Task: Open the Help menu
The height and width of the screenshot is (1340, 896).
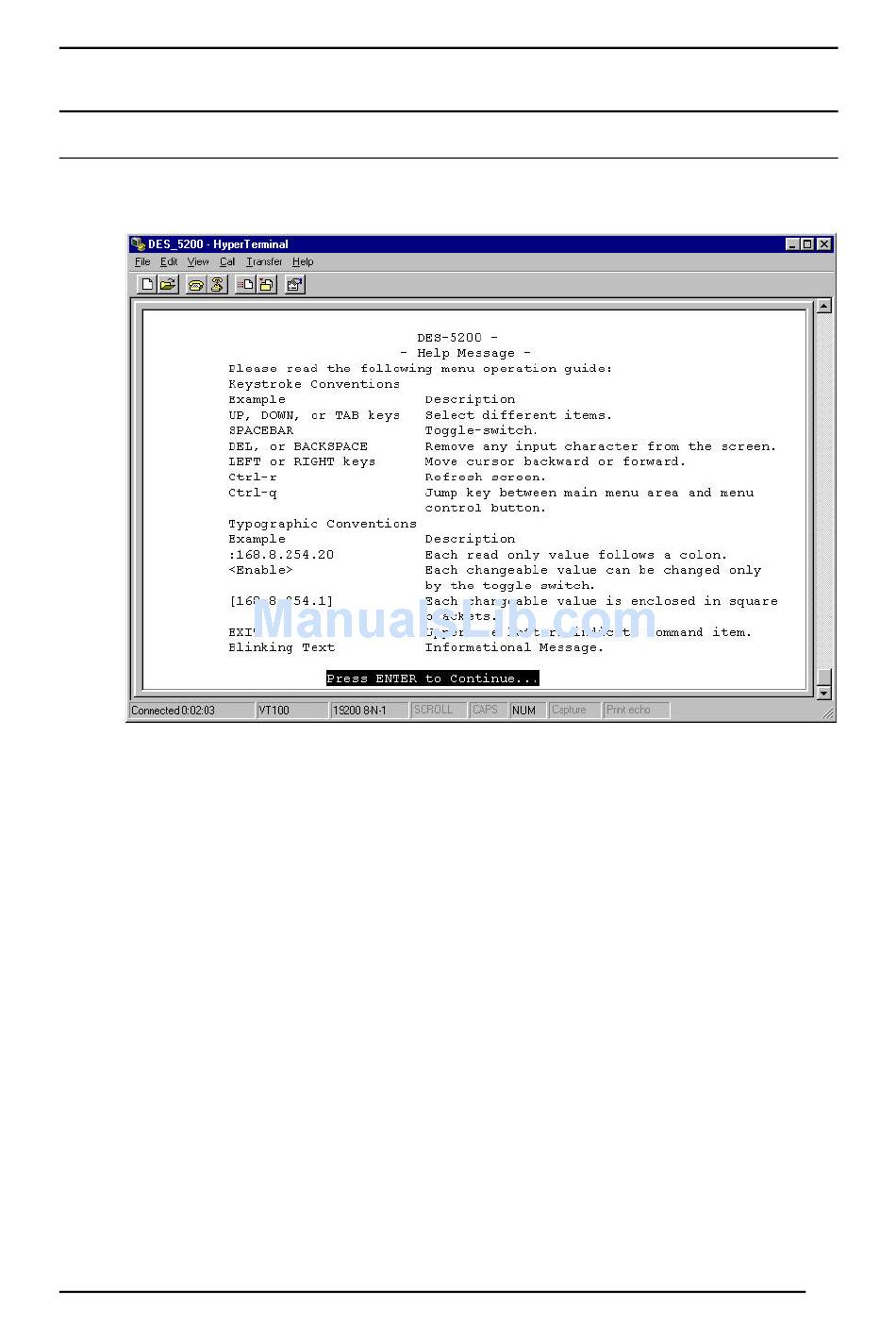Action: click(x=303, y=261)
